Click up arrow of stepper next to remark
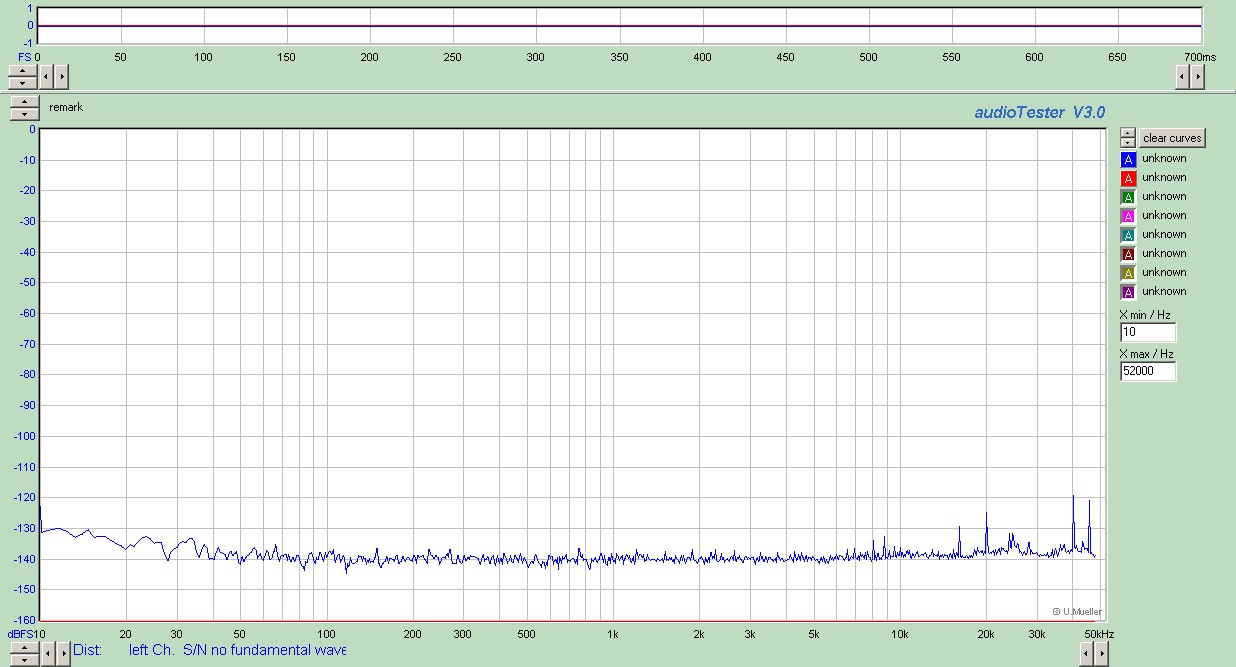Image resolution: width=1236 pixels, height=667 pixels. pyautogui.click(x=24, y=103)
